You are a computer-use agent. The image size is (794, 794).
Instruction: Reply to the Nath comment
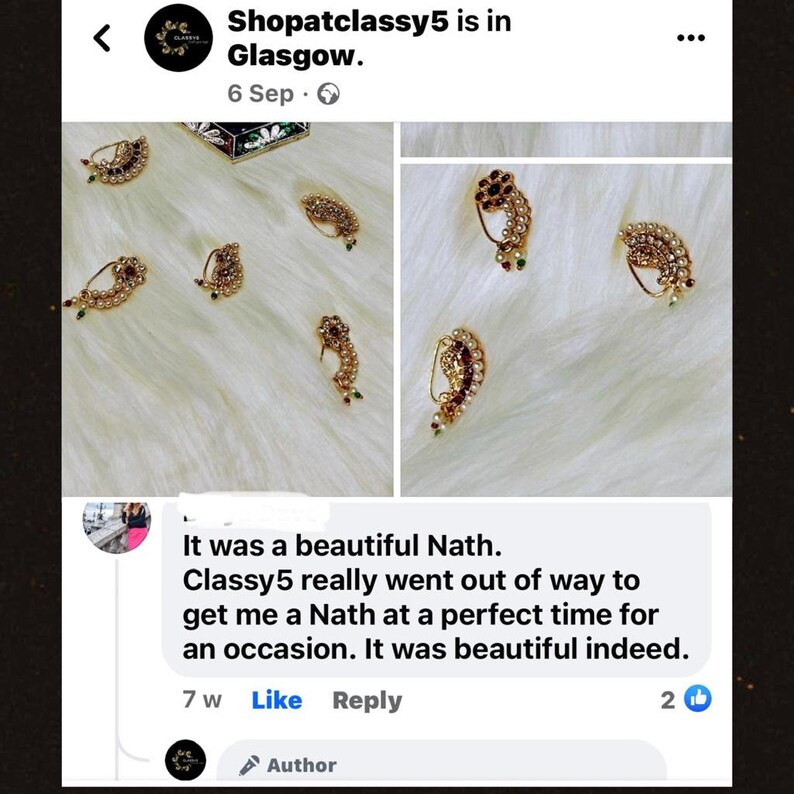click(367, 701)
